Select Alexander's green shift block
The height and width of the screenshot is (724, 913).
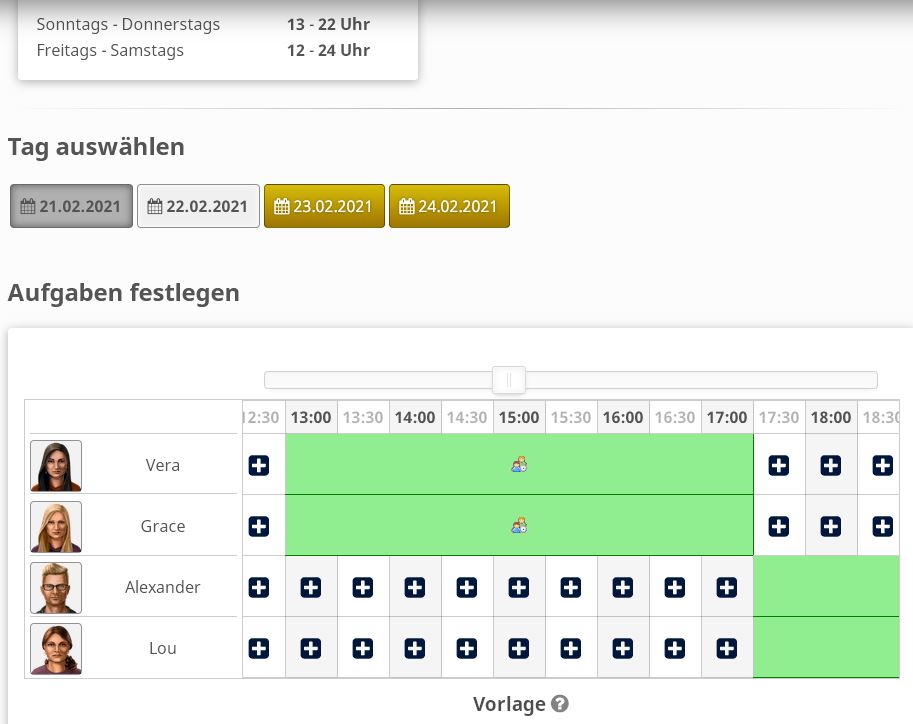pyautogui.click(x=826, y=587)
